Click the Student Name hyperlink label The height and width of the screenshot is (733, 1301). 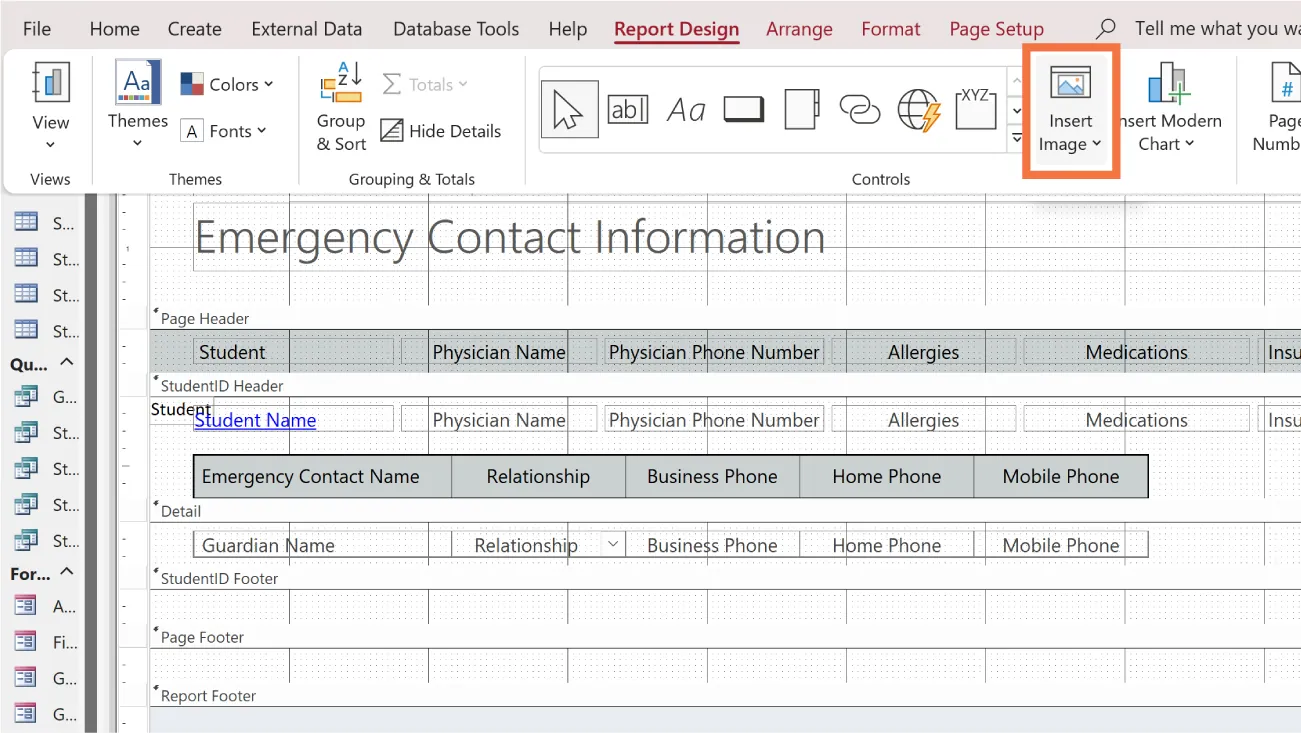[254, 420]
